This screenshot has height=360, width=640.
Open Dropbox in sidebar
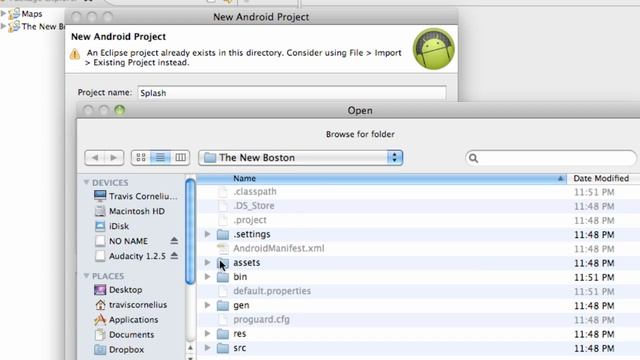pos(119,350)
